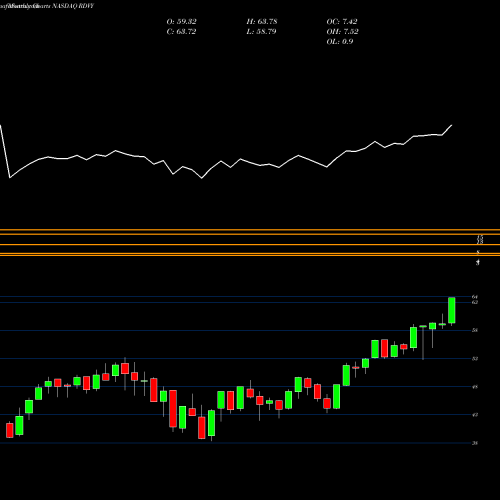Click the high value H: 63.78

[x=262, y=22]
